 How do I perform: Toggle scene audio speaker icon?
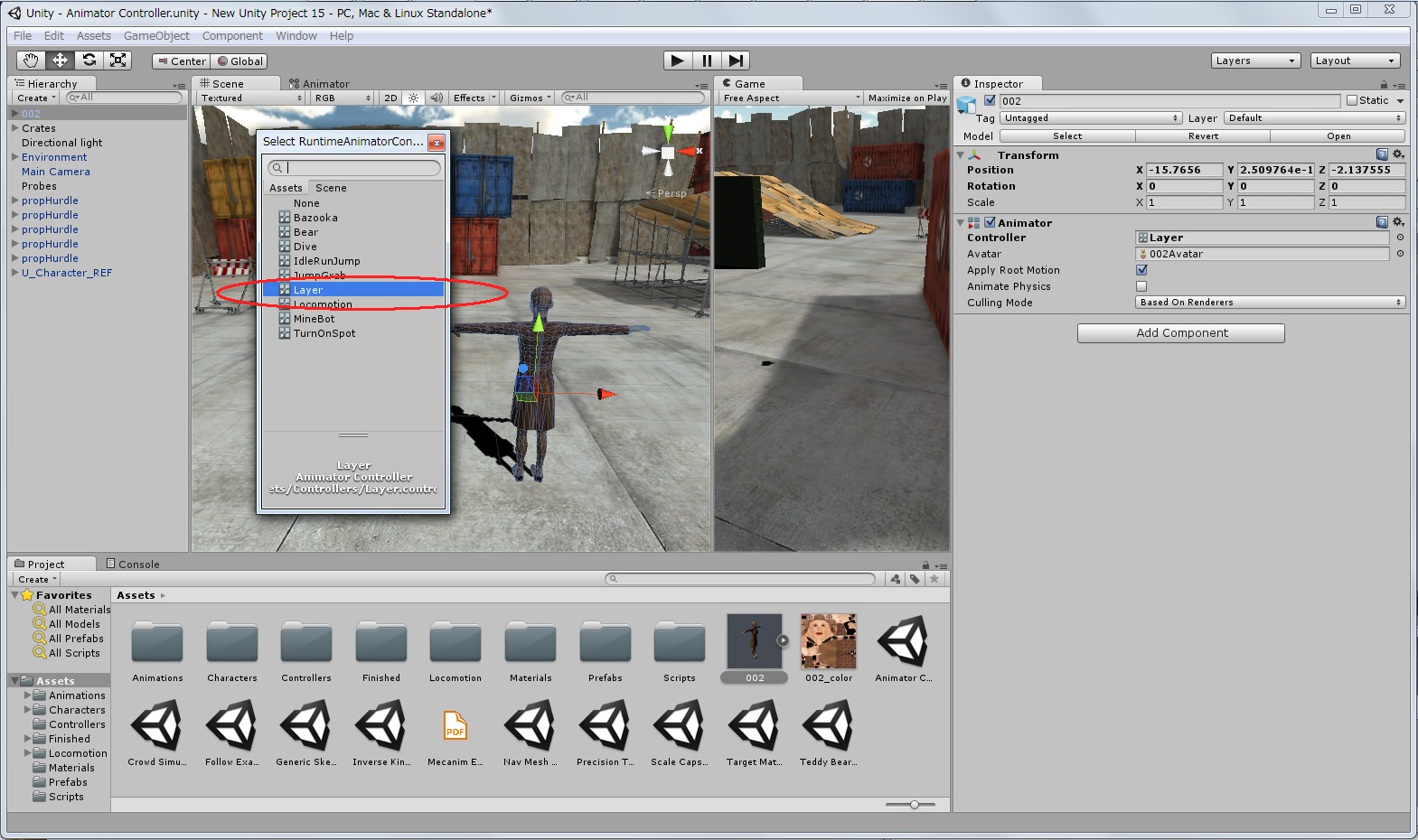[x=437, y=98]
